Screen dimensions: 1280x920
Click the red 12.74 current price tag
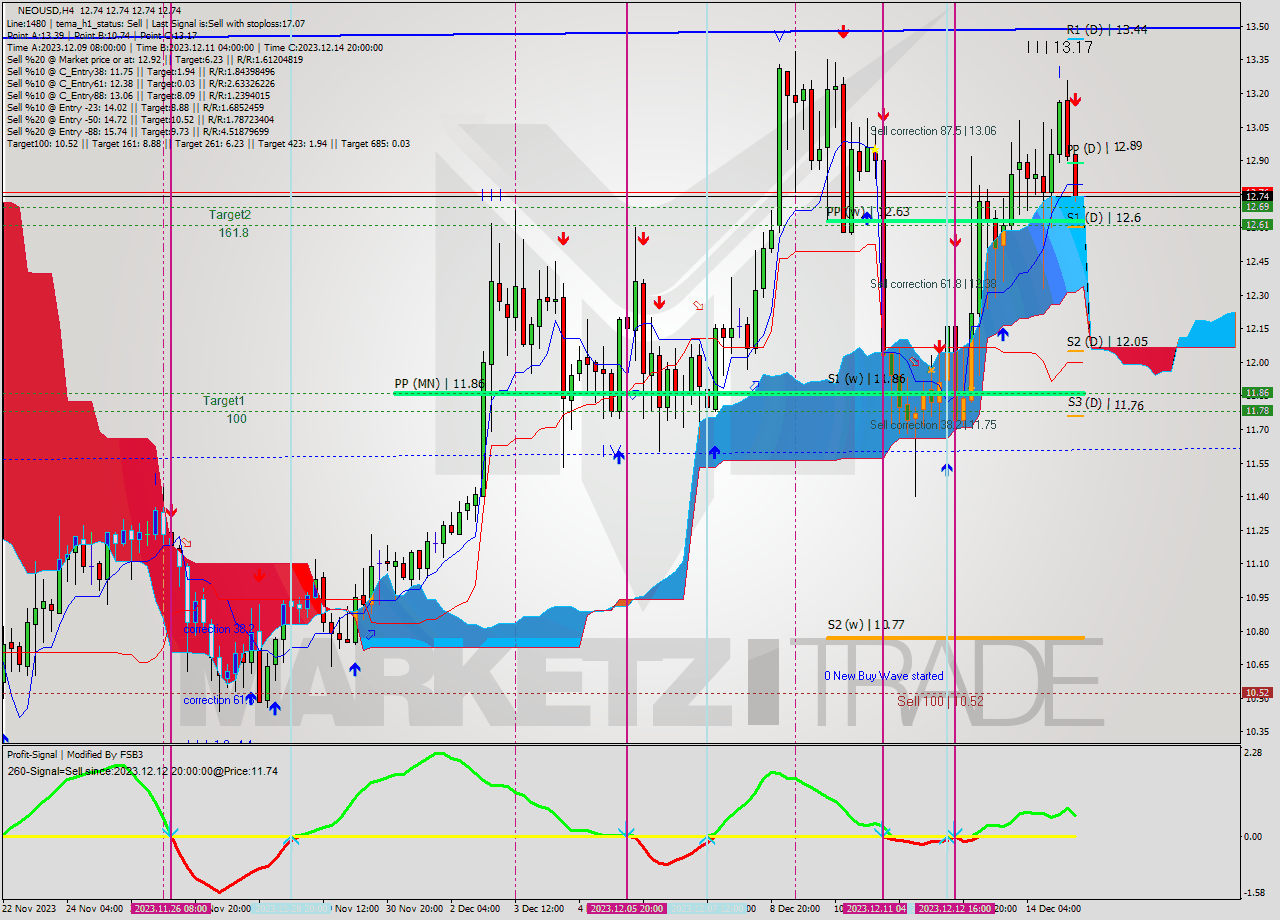(1257, 196)
